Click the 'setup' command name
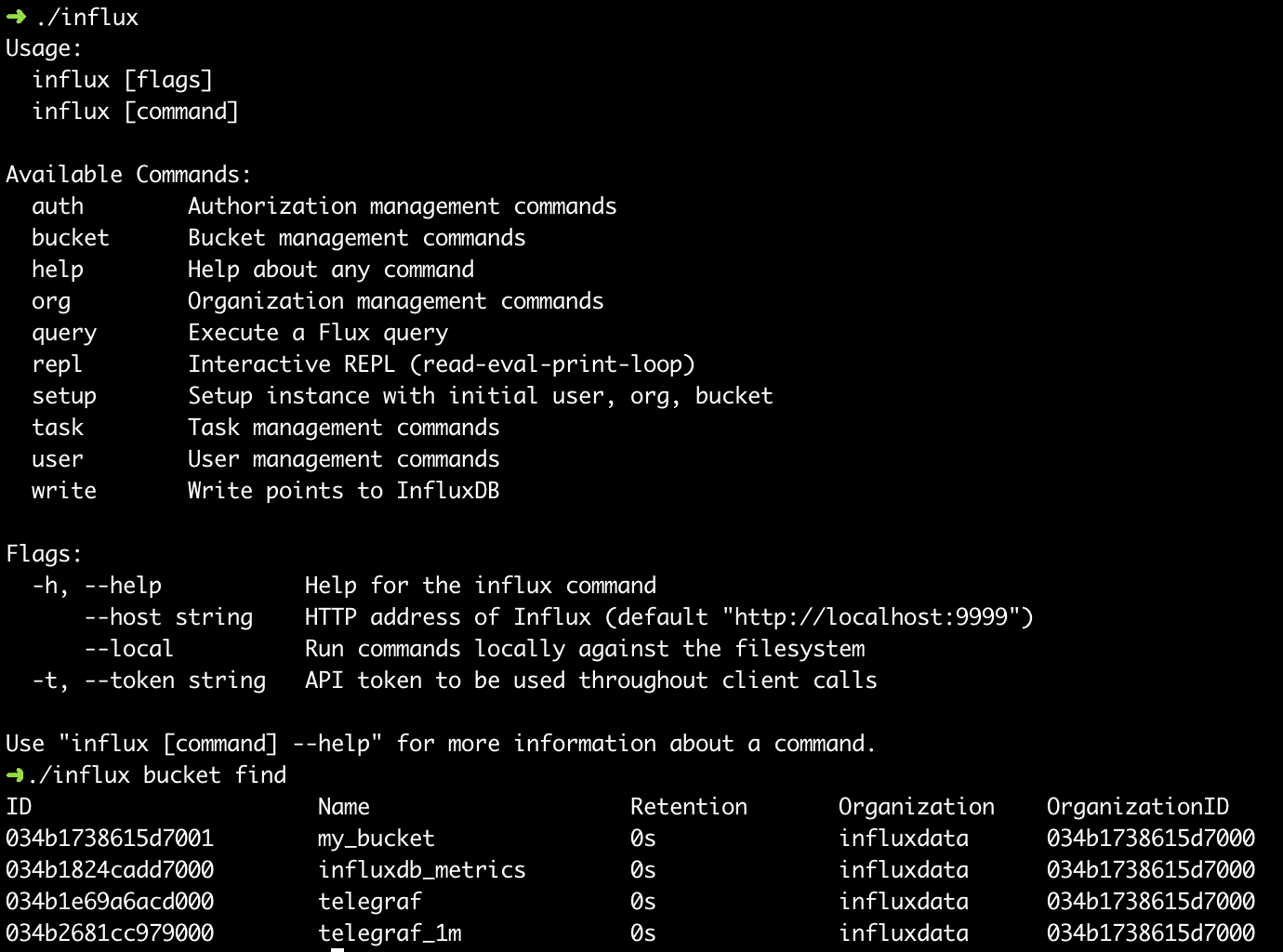Image resolution: width=1283 pixels, height=952 pixels. tap(64, 396)
